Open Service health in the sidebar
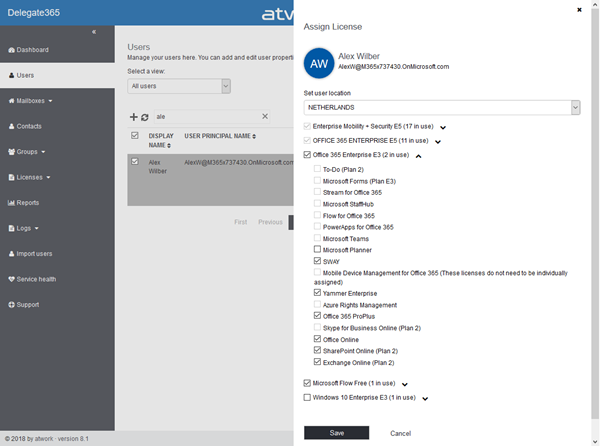The image size is (600, 446). (x=33, y=279)
